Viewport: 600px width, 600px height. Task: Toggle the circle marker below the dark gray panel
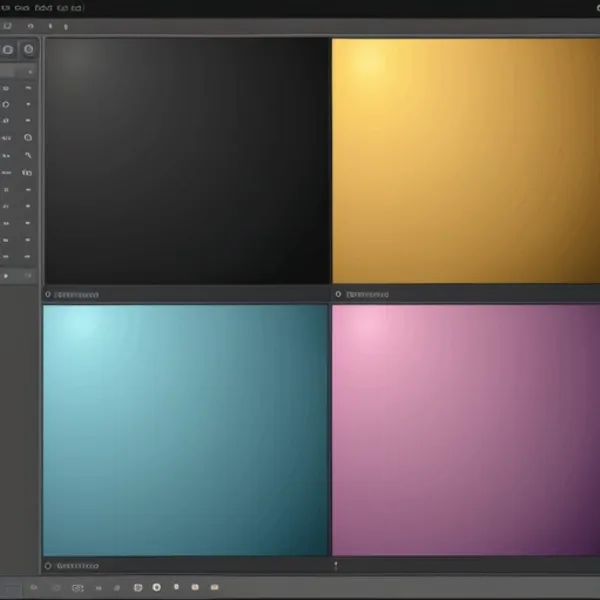[48, 295]
